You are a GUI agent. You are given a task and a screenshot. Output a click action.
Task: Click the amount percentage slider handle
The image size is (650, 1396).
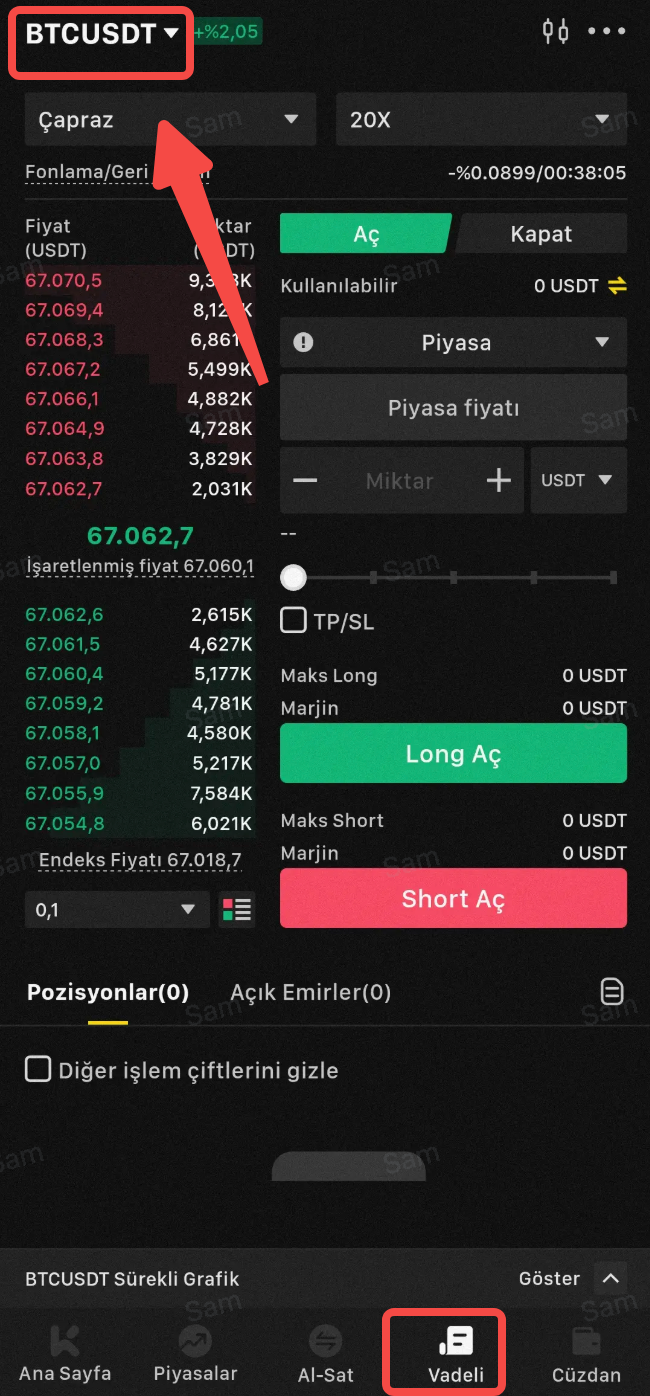click(x=294, y=577)
